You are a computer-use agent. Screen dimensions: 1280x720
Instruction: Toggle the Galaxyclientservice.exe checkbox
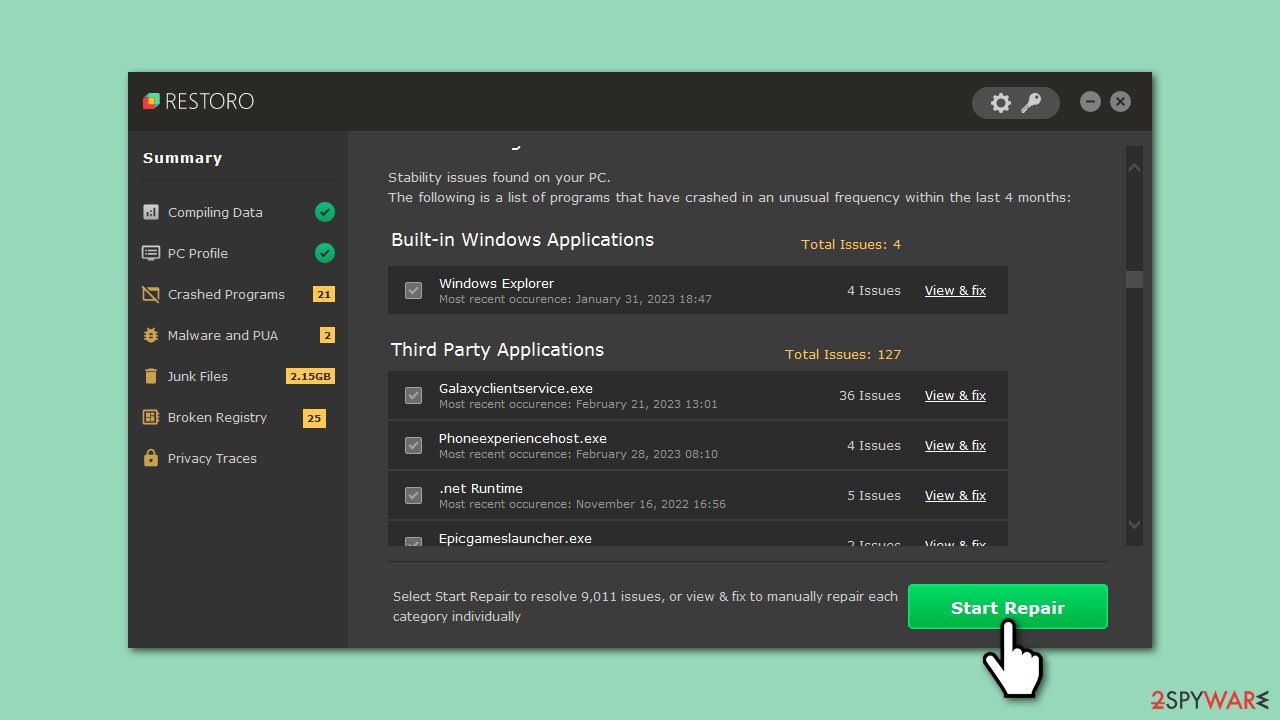[413, 395]
